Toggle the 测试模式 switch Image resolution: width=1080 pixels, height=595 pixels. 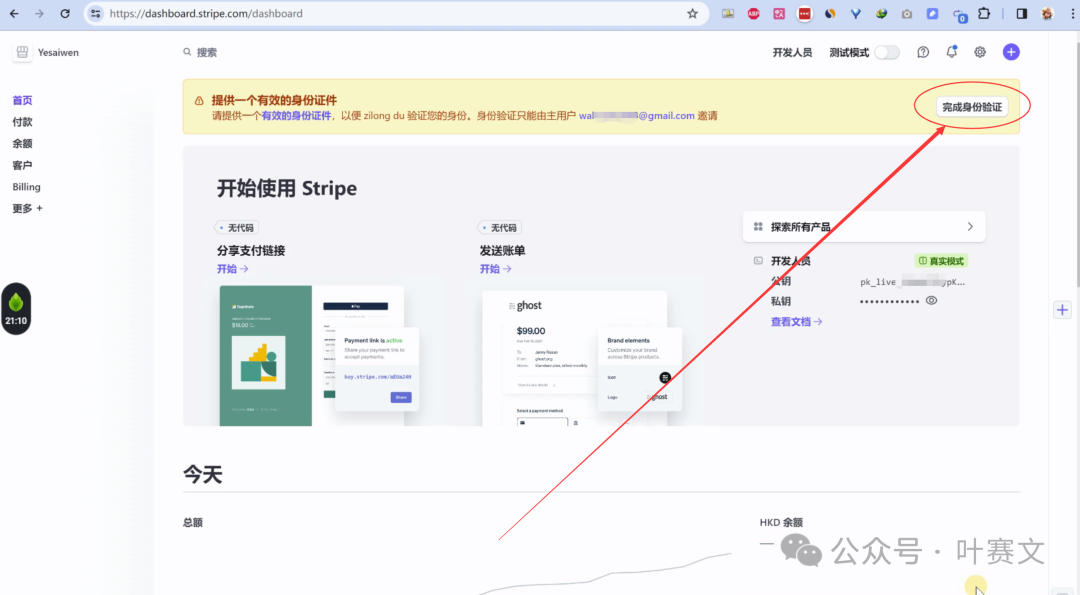(886, 52)
